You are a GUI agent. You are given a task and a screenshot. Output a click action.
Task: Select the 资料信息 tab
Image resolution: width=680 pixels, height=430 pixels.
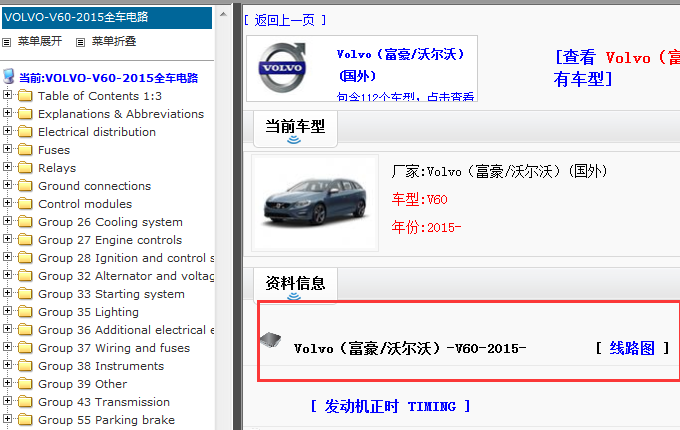pos(295,285)
